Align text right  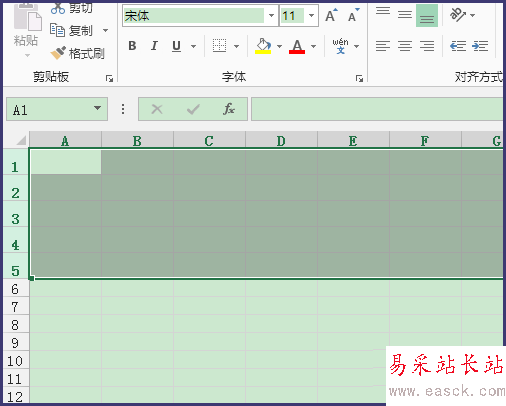[x=427, y=46]
